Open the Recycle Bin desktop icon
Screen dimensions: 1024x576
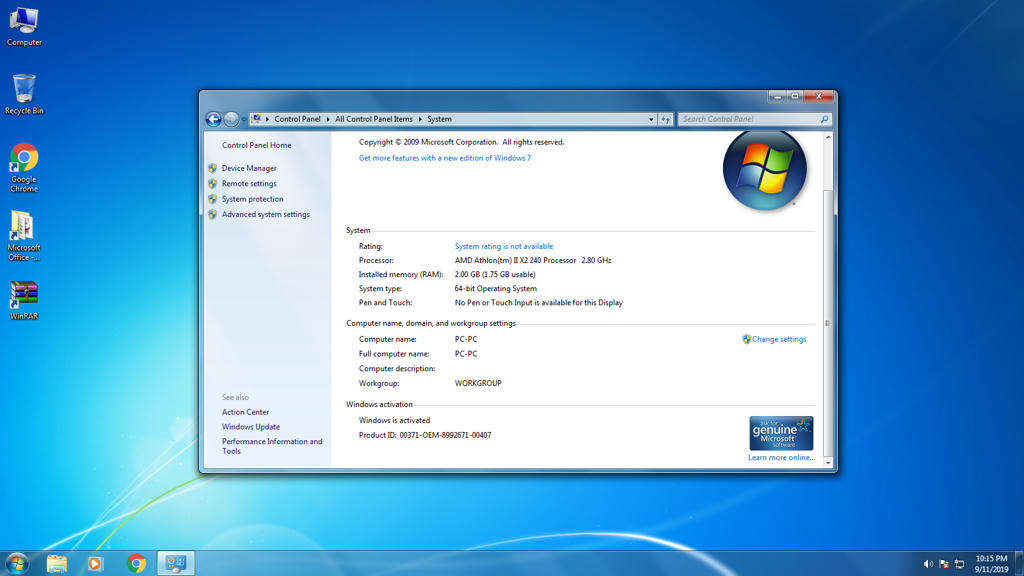[24, 94]
